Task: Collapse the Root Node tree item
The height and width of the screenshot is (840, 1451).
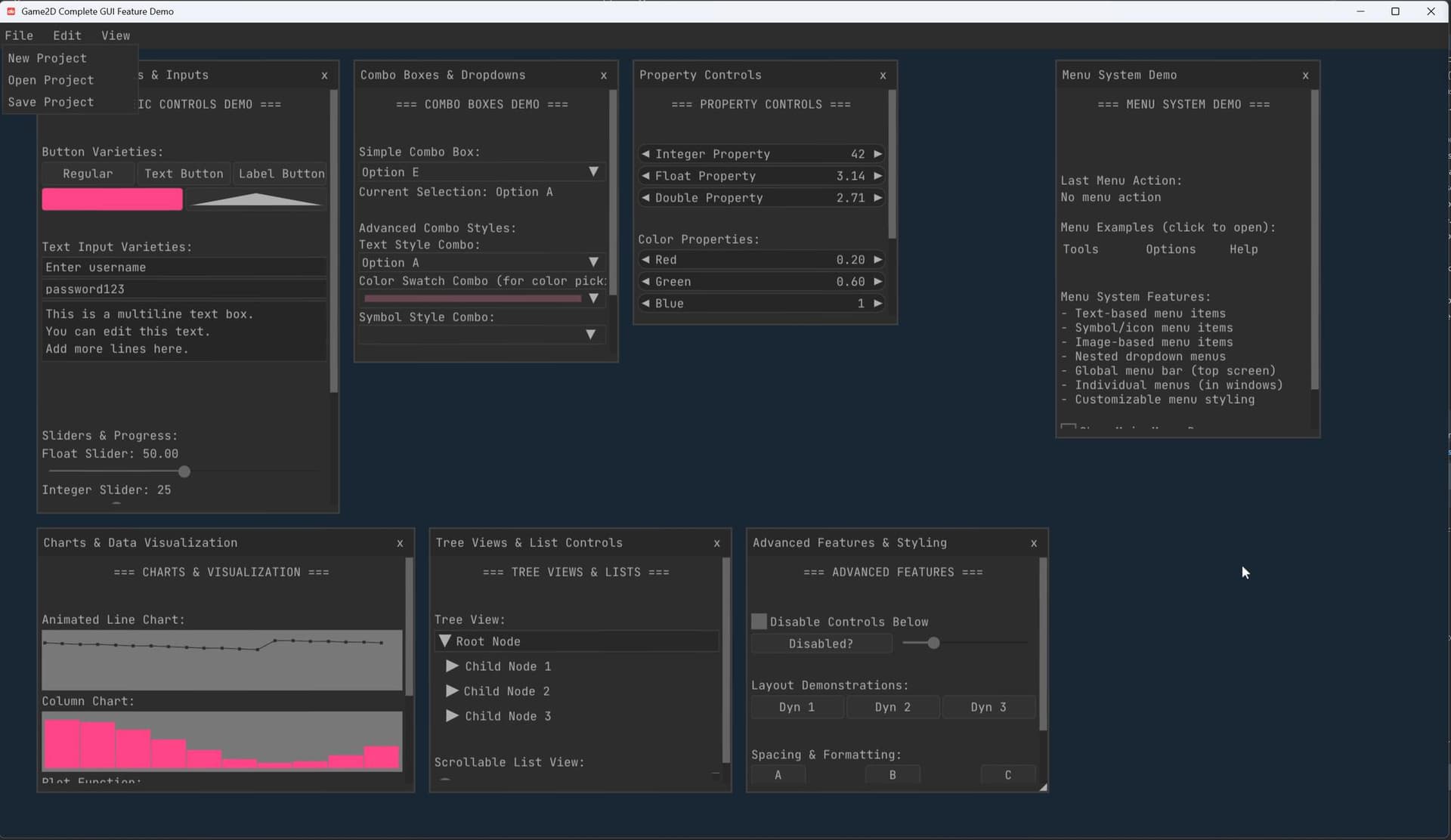Action: tap(445, 641)
